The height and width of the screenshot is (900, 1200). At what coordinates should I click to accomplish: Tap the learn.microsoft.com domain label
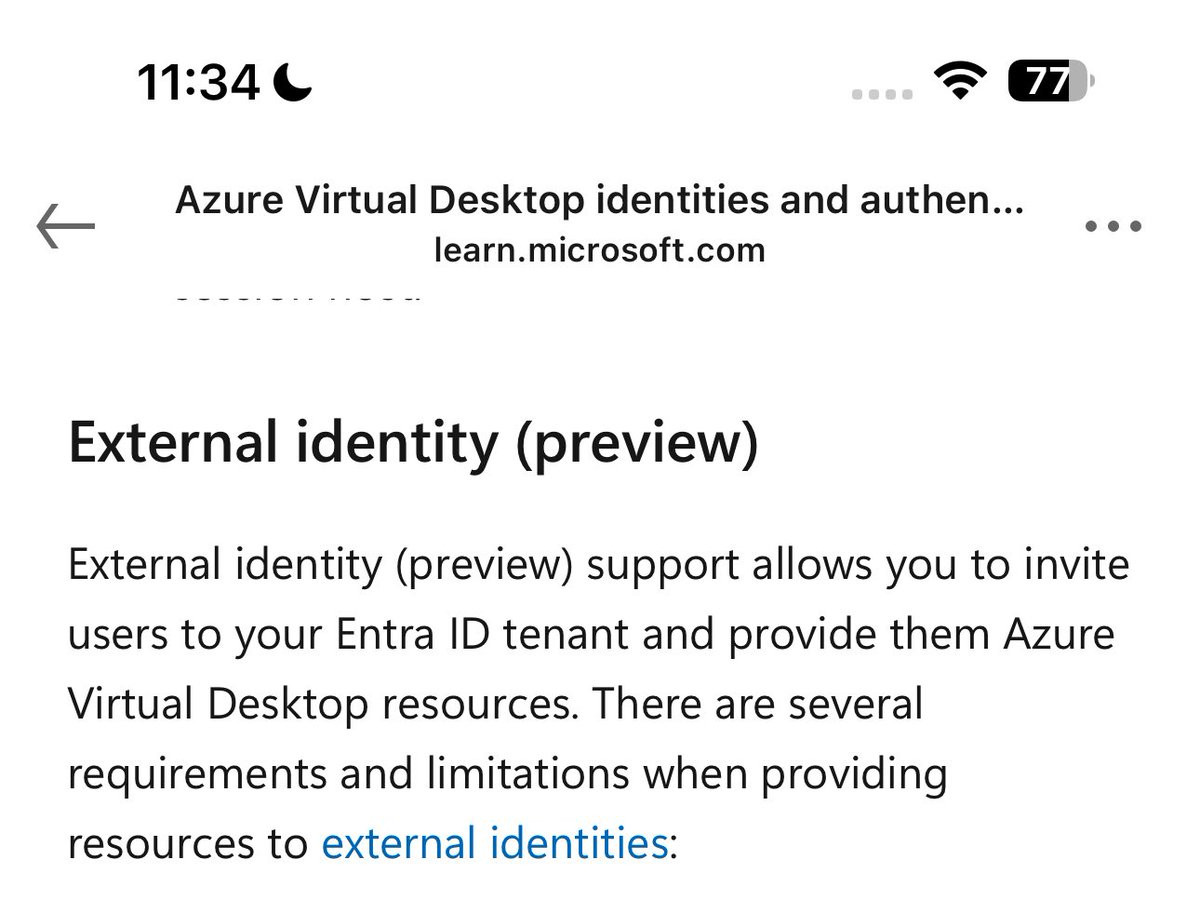pyautogui.click(x=599, y=250)
